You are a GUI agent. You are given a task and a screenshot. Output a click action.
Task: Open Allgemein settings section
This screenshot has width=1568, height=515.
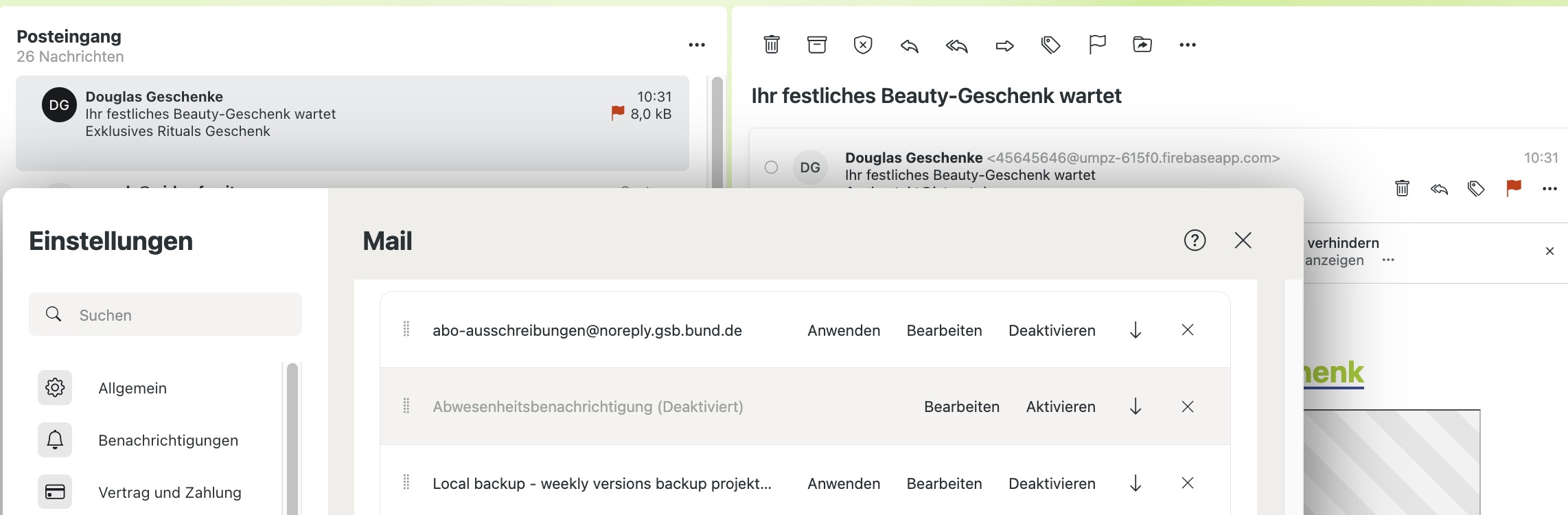click(132, 388)
